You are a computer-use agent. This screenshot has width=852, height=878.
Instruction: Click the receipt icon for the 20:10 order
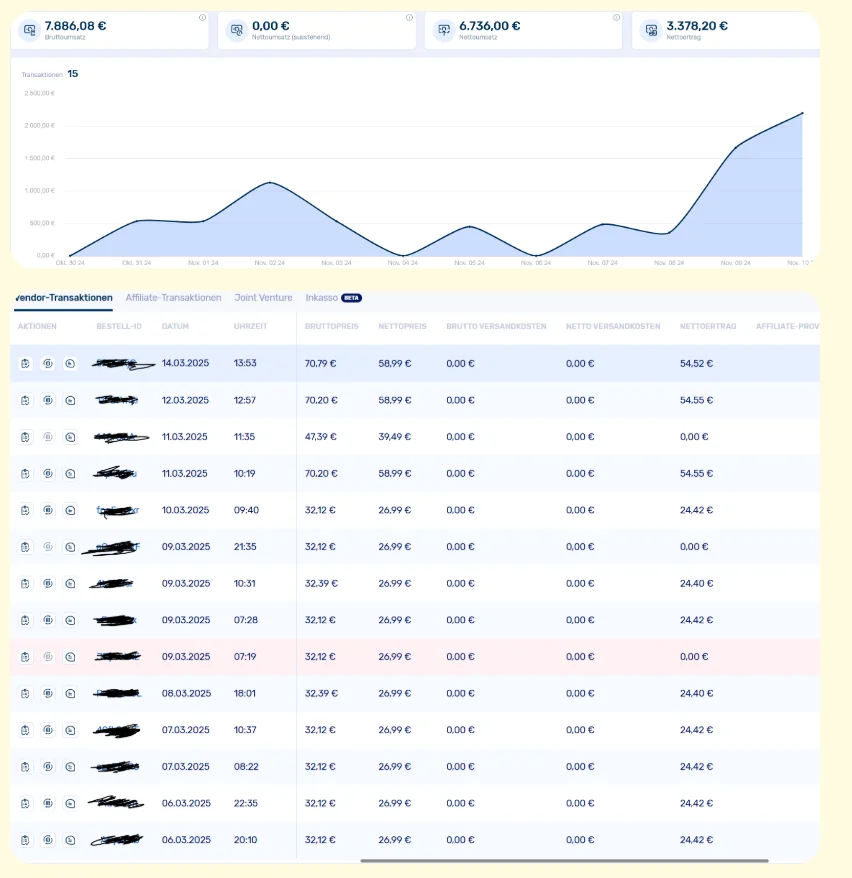point(70,840)
